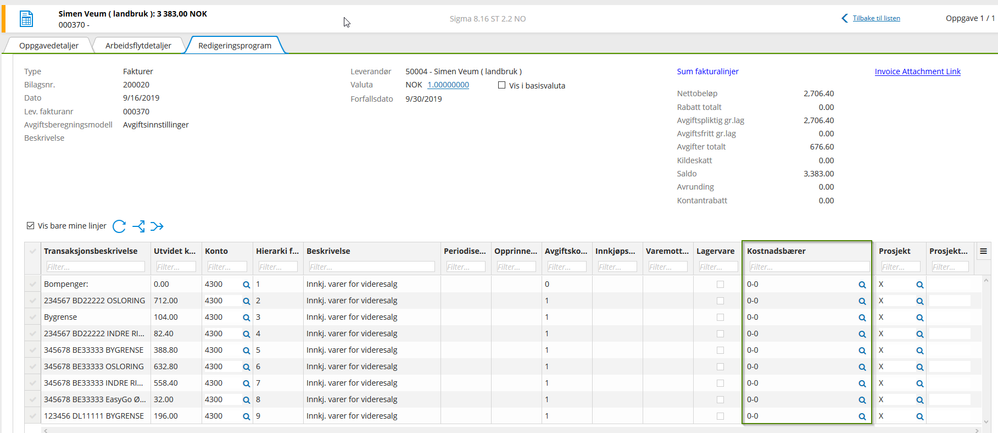Viewport: 998px width, 433px height.
Task: Select the 345678 BE33333 EasyGo description cell
Action: coord(95,399)
